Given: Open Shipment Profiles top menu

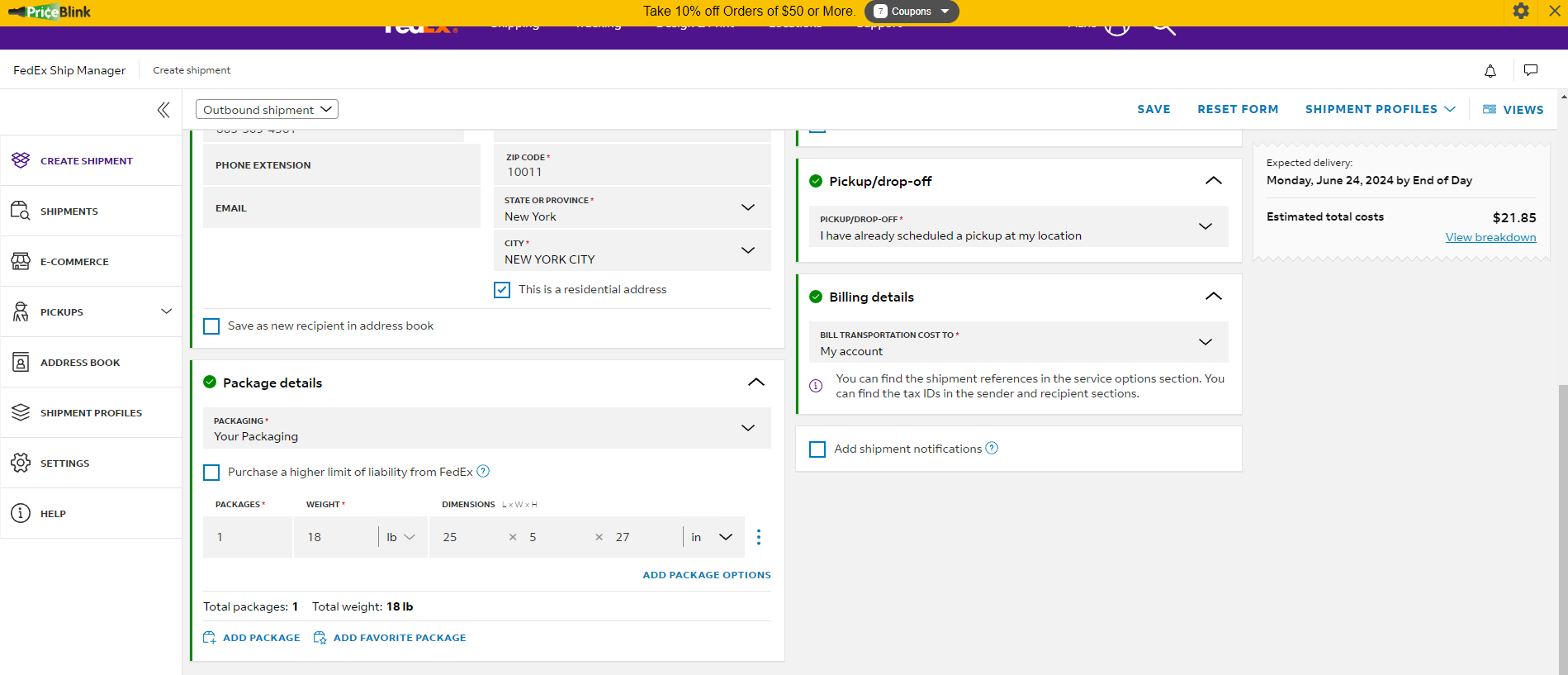Looking at the screenshot, I should point(1381,109).
